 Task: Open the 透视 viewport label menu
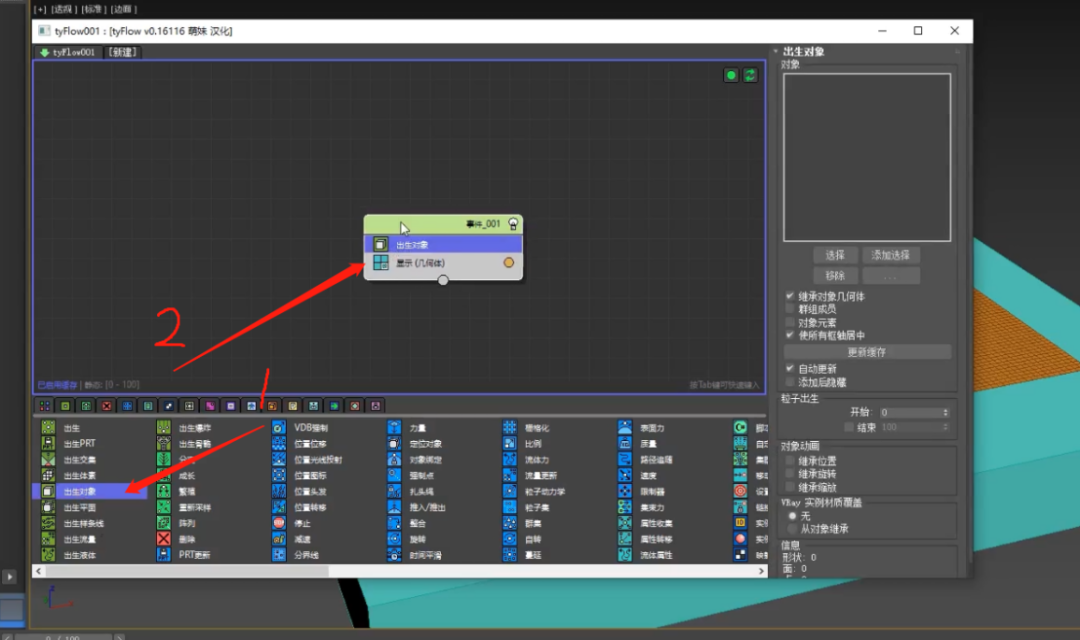(64, 9)
